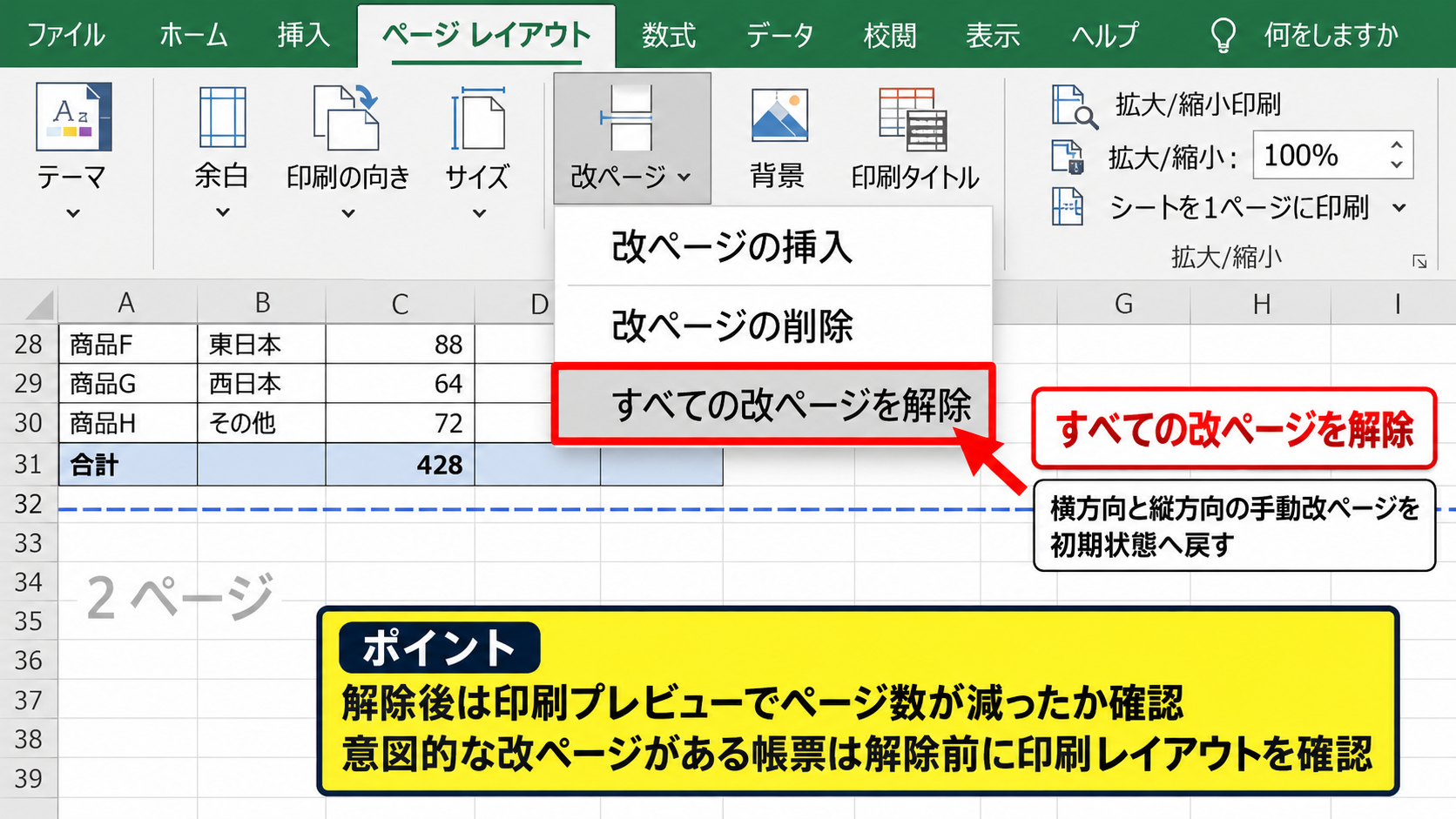Image resolution: width=1456 pixels, height=819 pixels.
Task: Open the ファイル tab
Action: [x=65, y=35]
